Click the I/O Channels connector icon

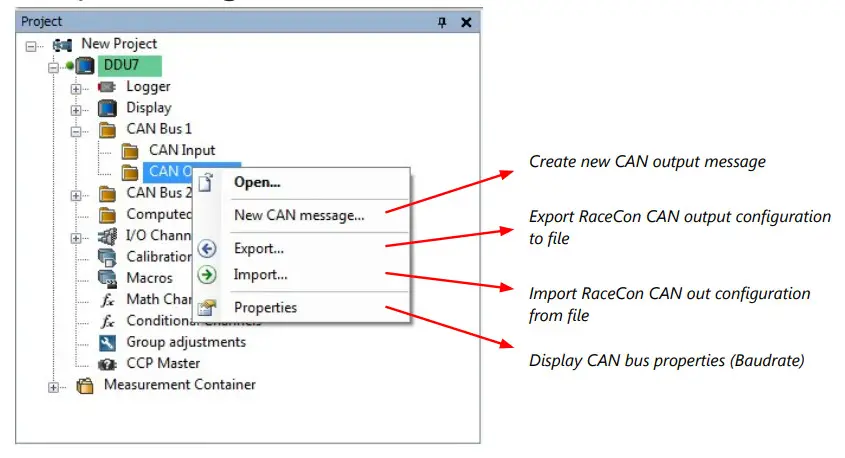coord(107,236)
